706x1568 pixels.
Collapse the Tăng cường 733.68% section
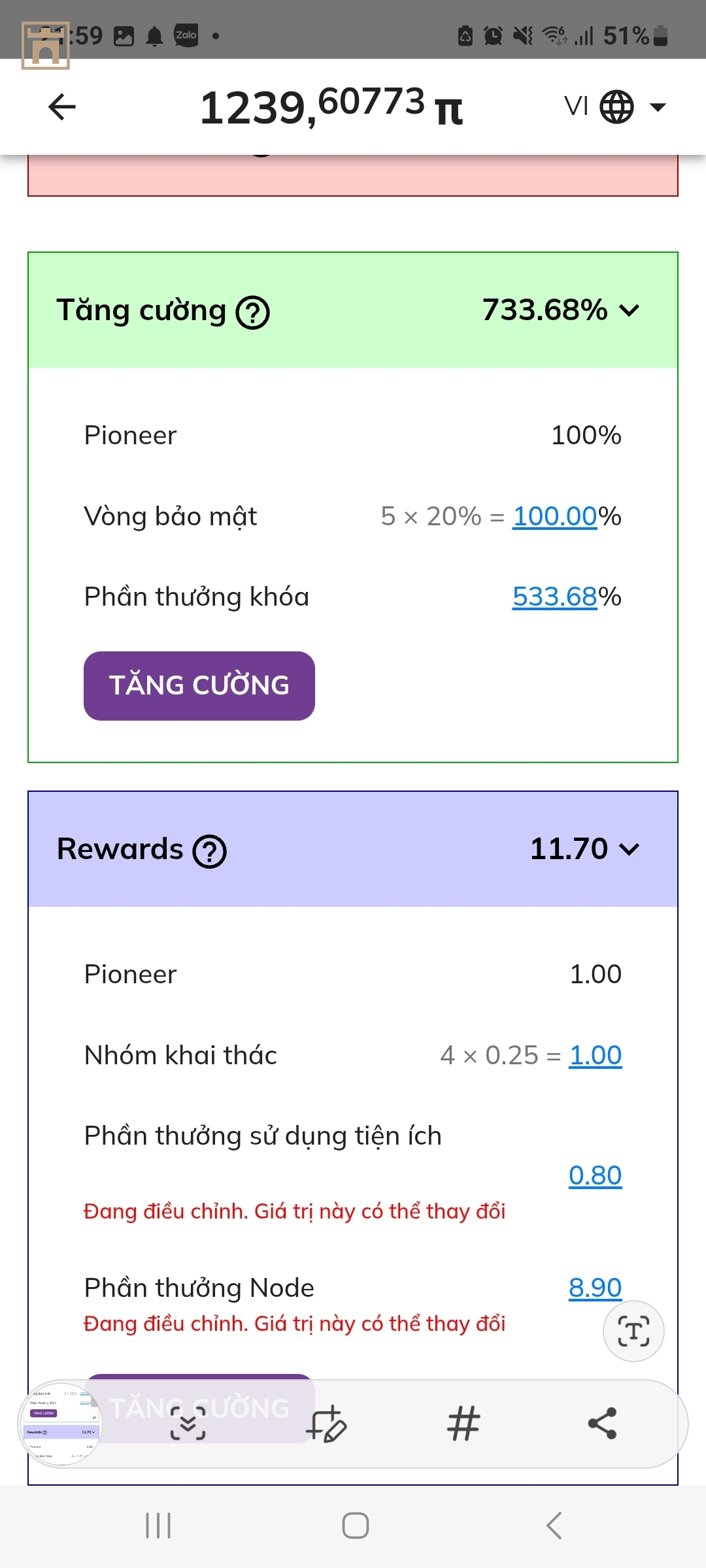pyautogui.click(x=629, y=310)
